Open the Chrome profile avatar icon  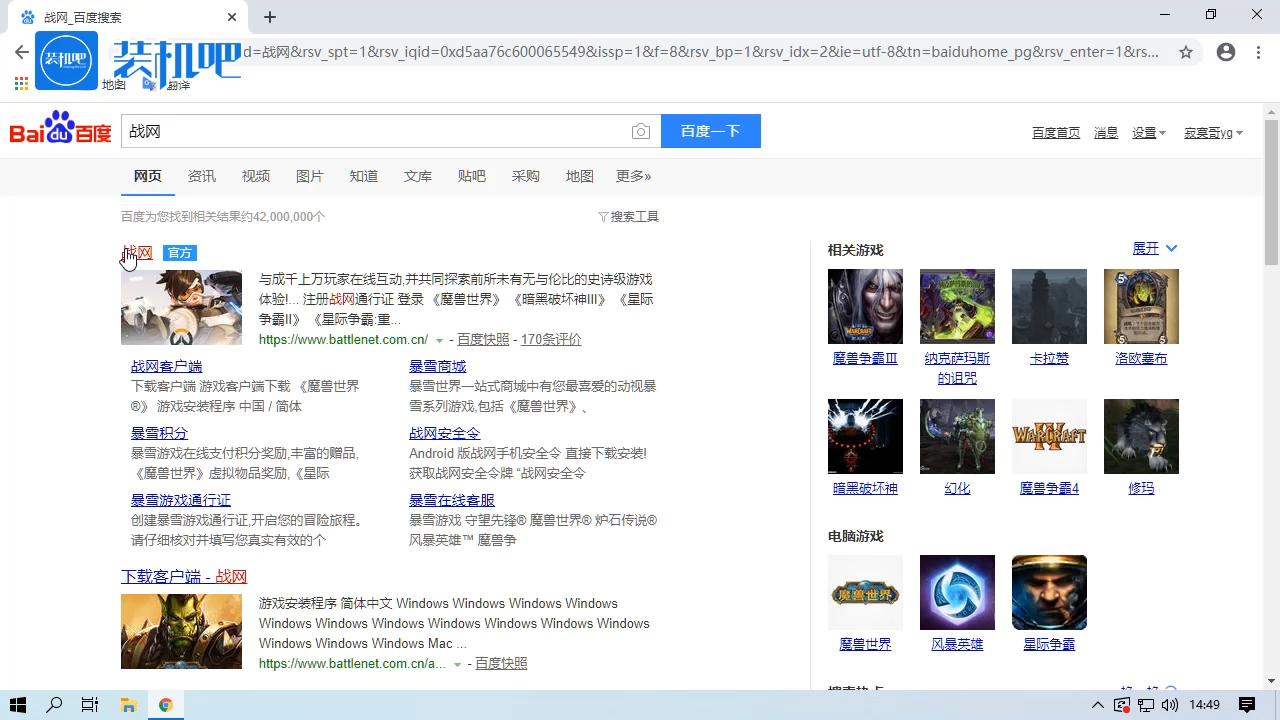[1226, 52]
